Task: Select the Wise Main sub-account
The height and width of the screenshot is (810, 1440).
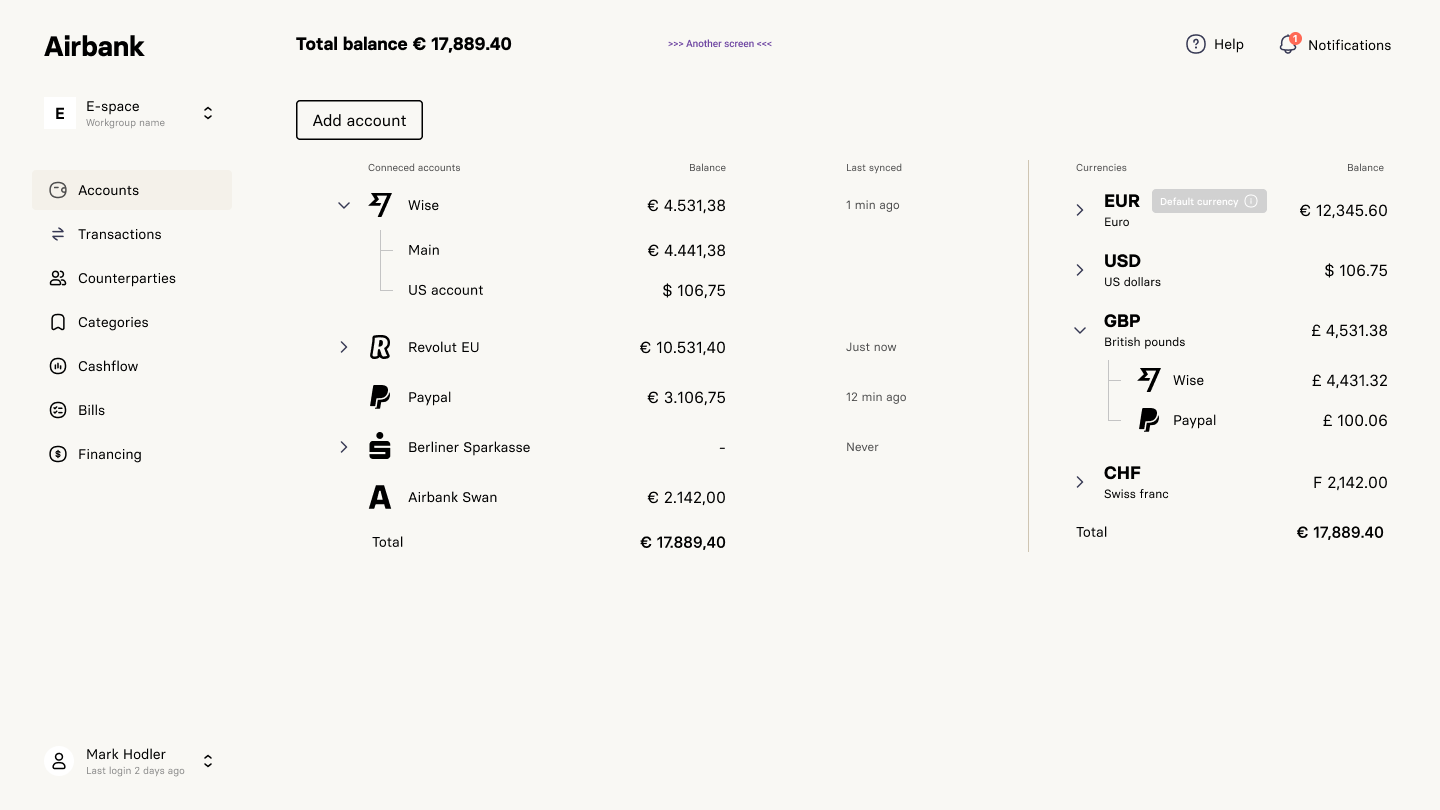Action: [x=424, y=250]
